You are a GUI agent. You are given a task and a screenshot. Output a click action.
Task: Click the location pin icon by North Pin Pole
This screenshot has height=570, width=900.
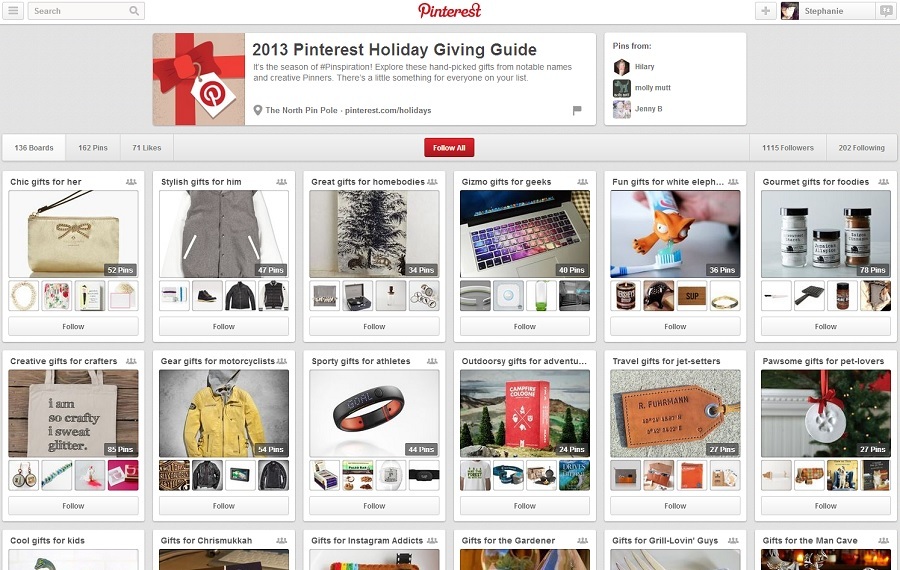pos(258,110)
